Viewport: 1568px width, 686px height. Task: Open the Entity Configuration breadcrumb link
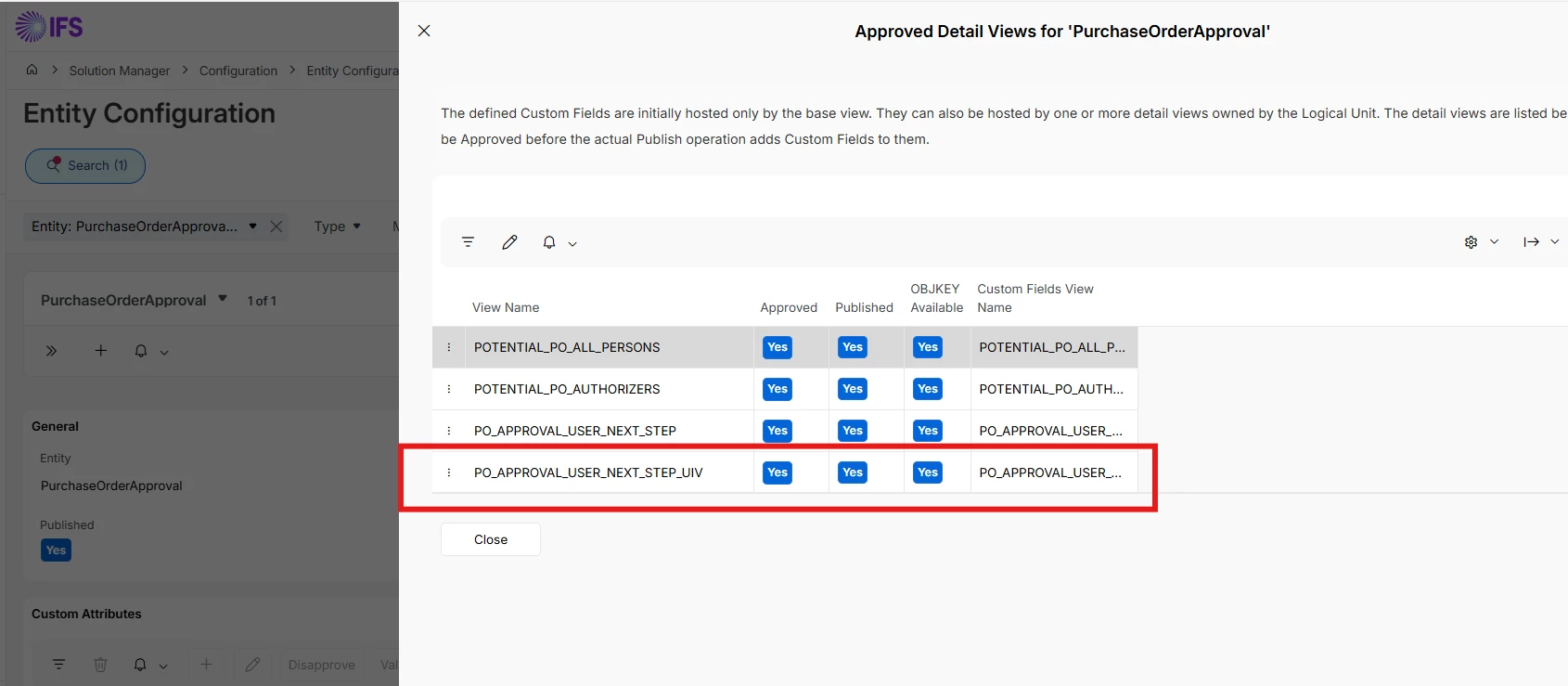pyautogui.click(x=353, y=71)
